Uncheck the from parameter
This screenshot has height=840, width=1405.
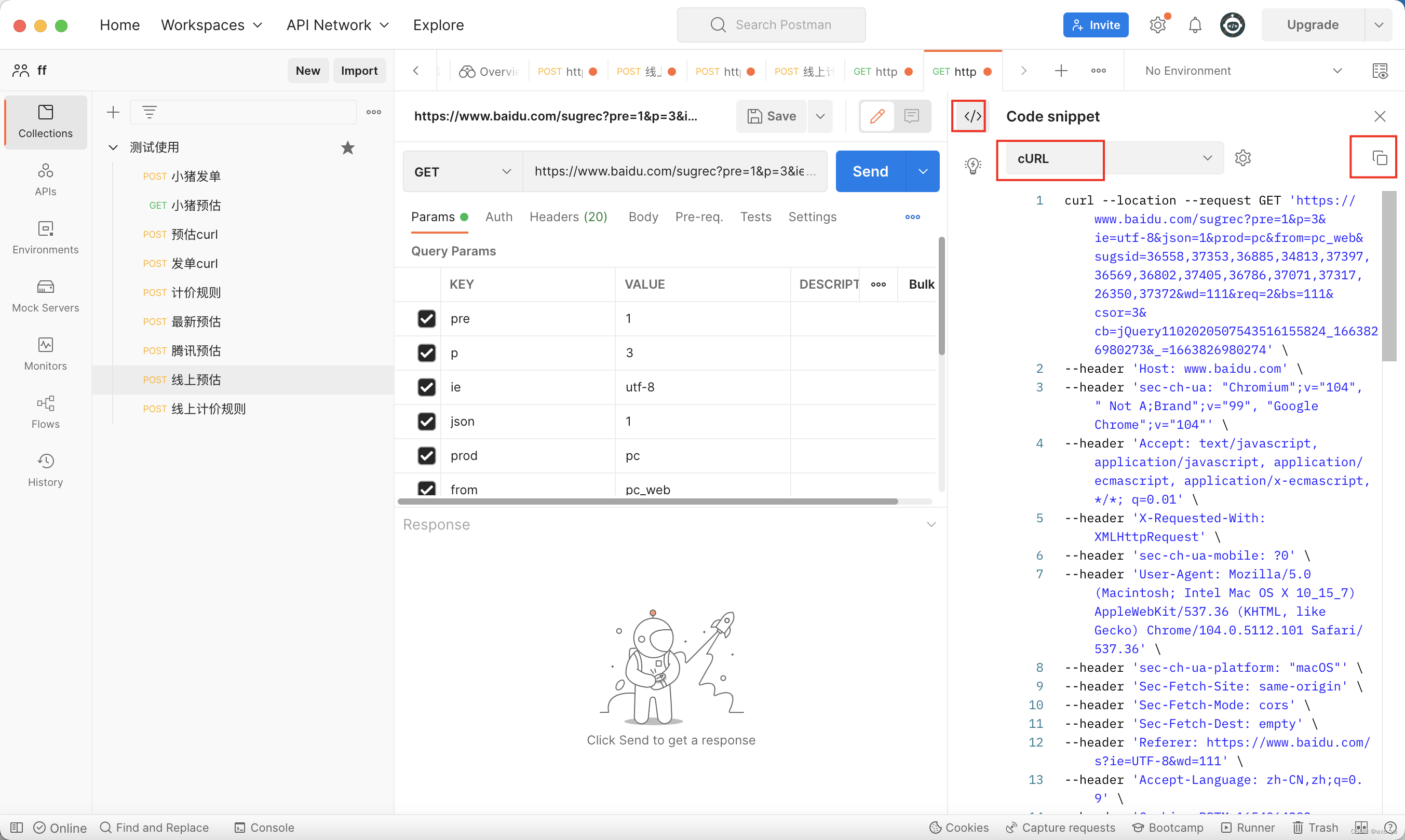[x=427, y=489]
